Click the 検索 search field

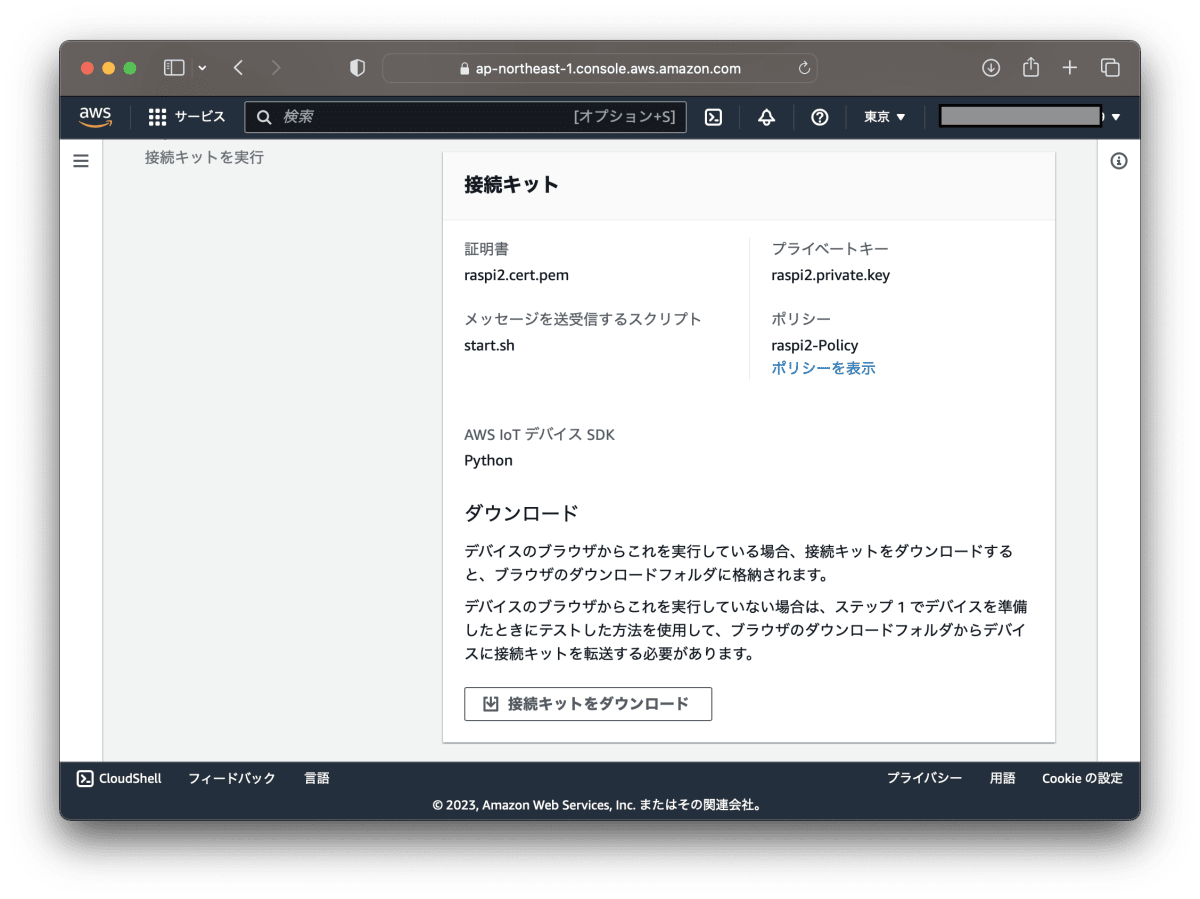[x=465, y=117]
